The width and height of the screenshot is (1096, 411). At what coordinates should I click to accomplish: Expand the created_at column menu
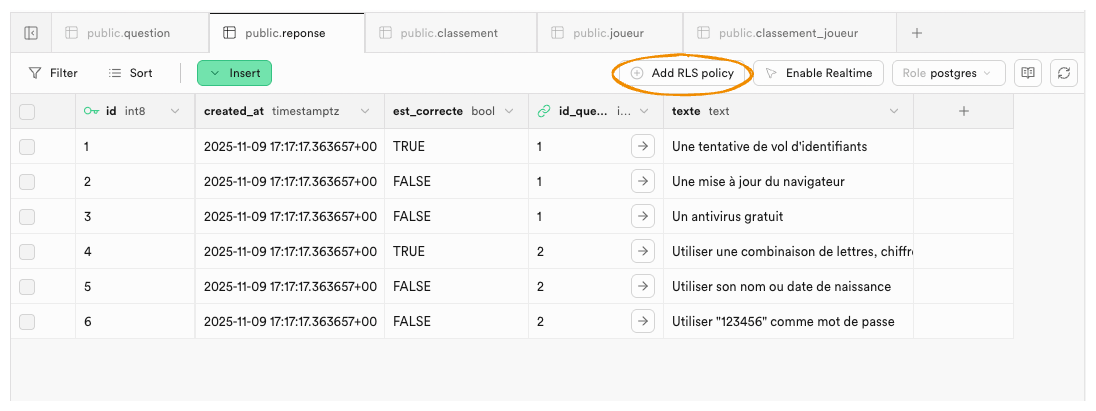click(x=365, y=111)
